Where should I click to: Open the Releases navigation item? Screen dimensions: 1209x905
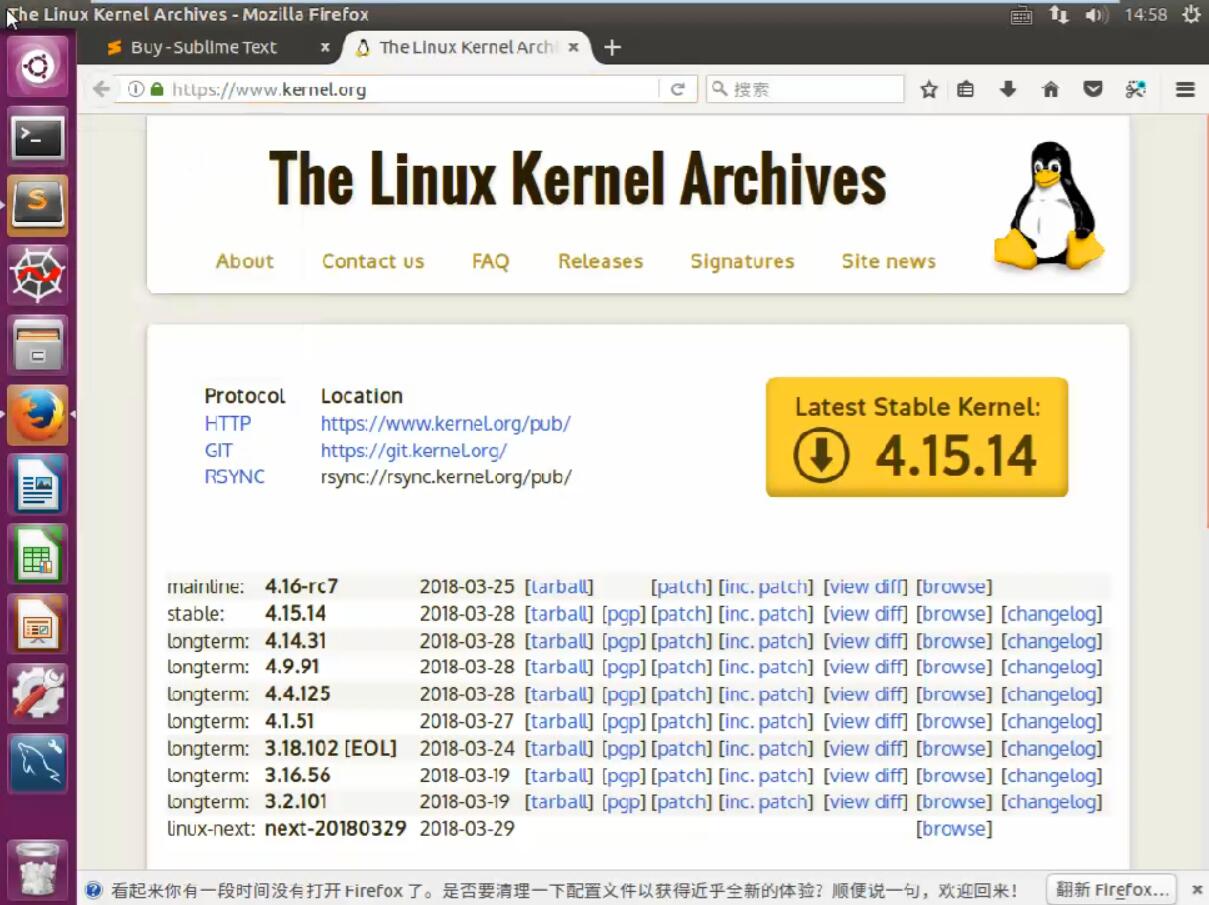pos(600,261)
